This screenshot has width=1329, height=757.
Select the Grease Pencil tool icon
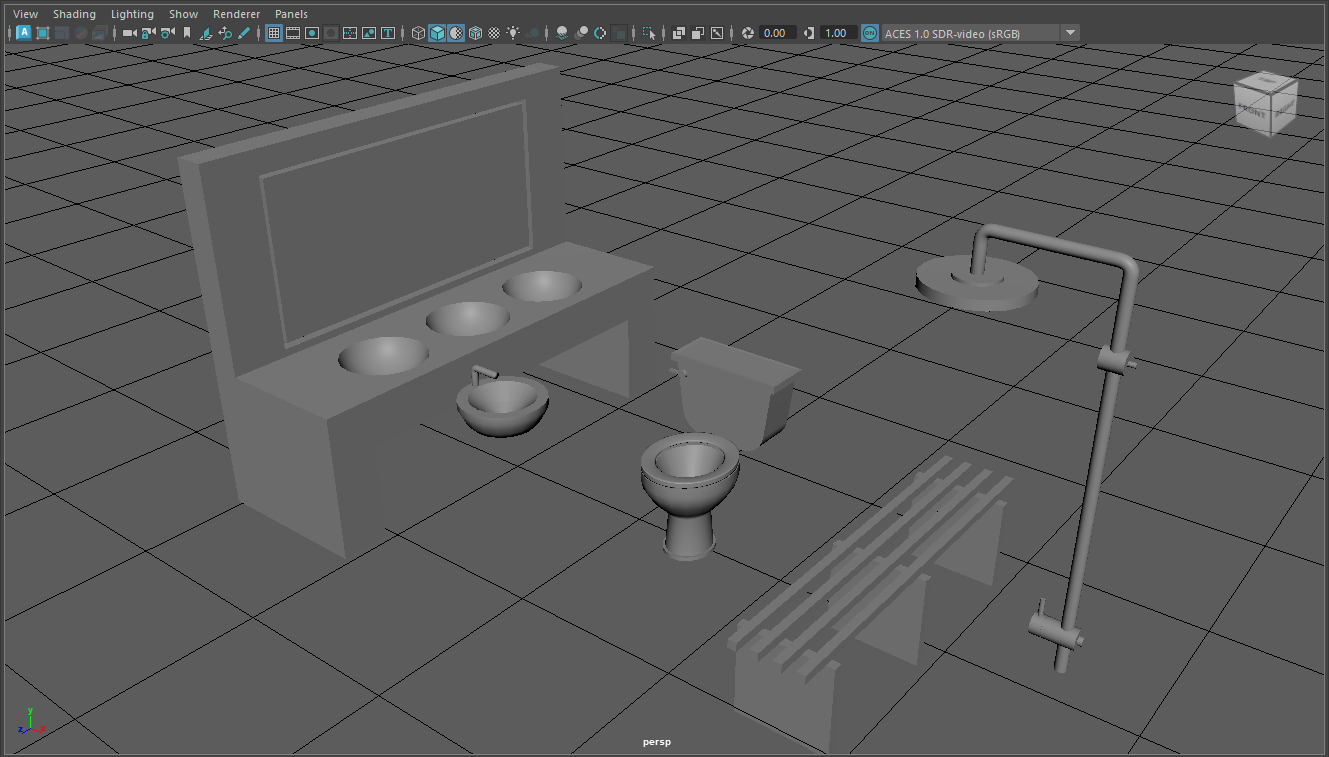click(x=243, y=33)
